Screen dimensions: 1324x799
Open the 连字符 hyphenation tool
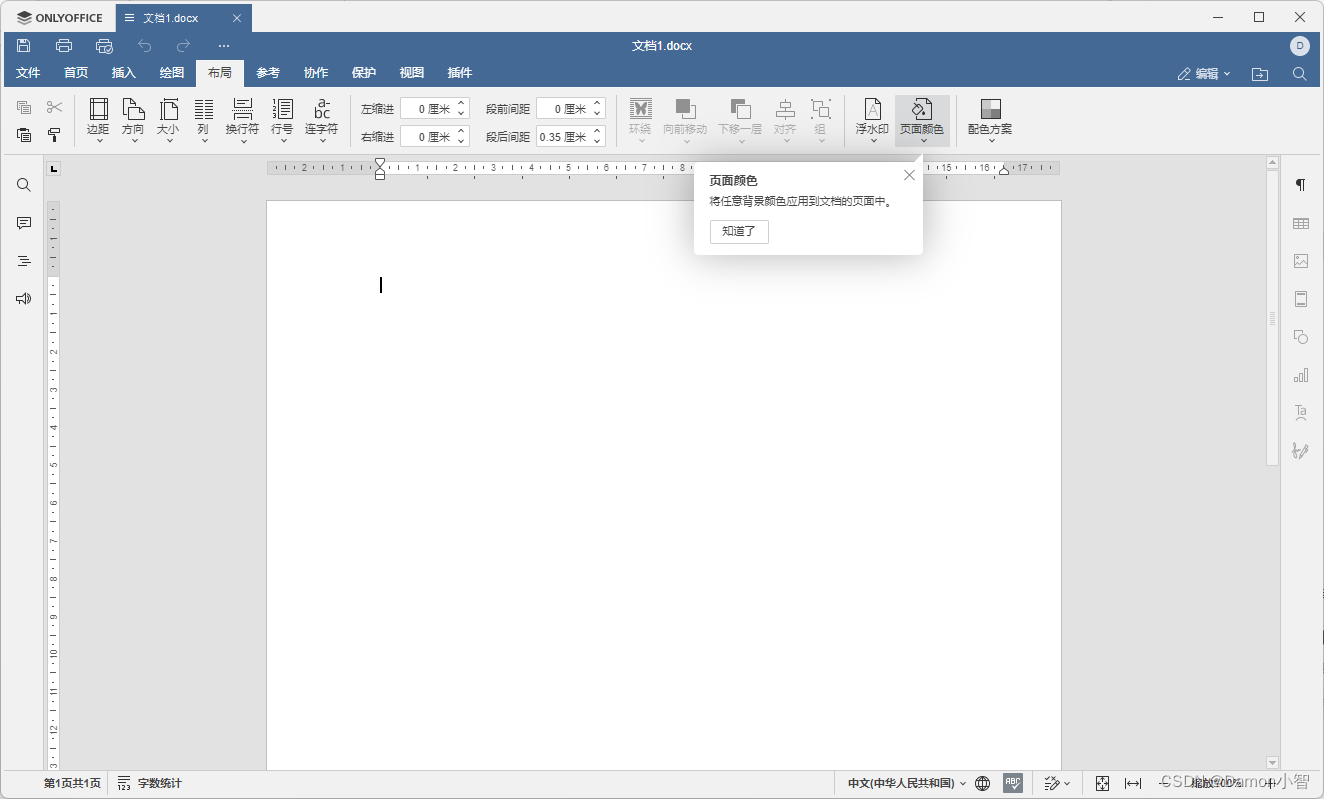(x=322, y=121)
